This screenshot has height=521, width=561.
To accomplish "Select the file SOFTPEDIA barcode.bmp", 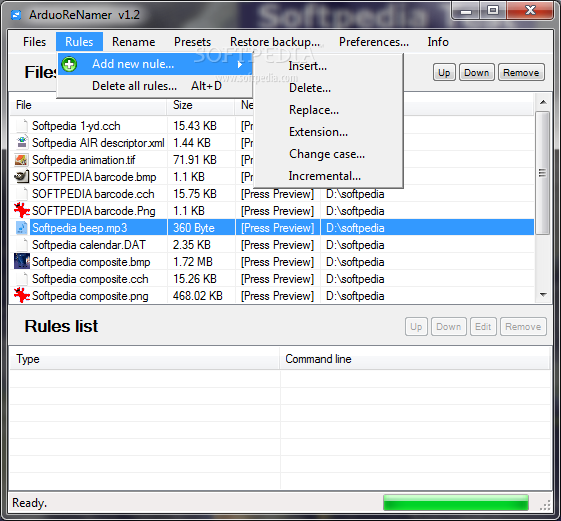I will pyautogui.click(x=94, y=177).
